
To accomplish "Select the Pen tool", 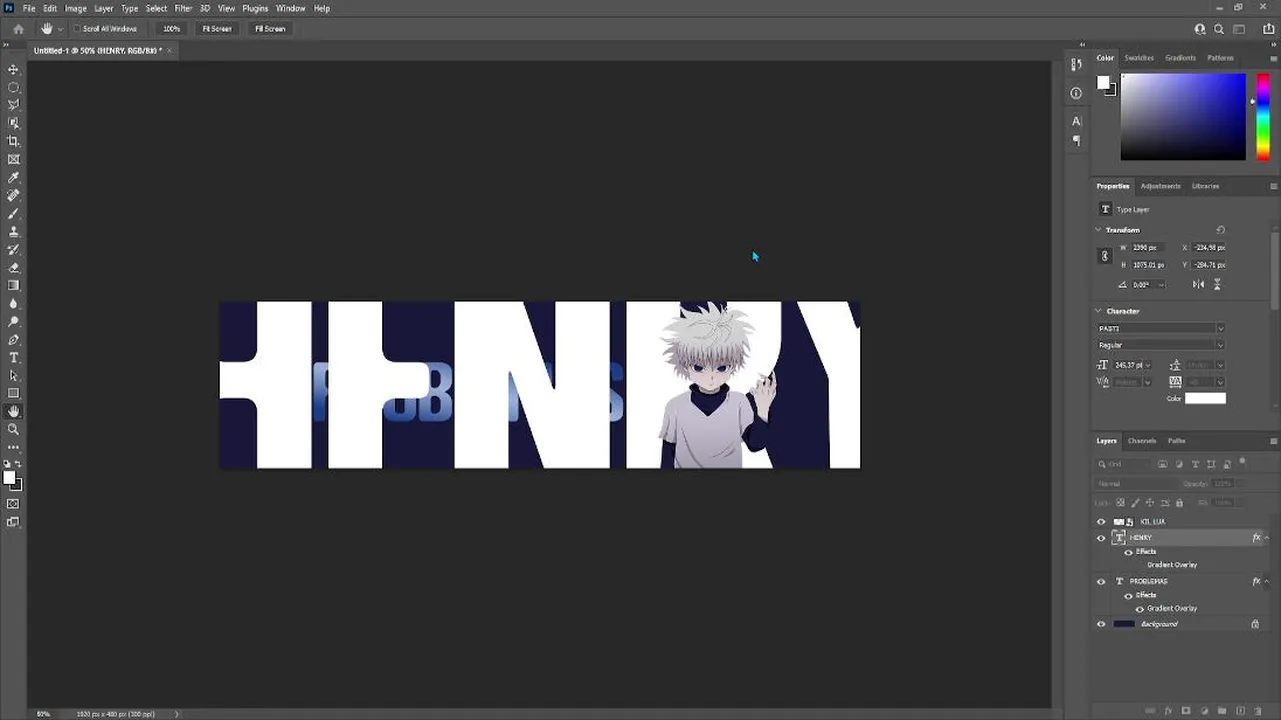I will point(14,340).
